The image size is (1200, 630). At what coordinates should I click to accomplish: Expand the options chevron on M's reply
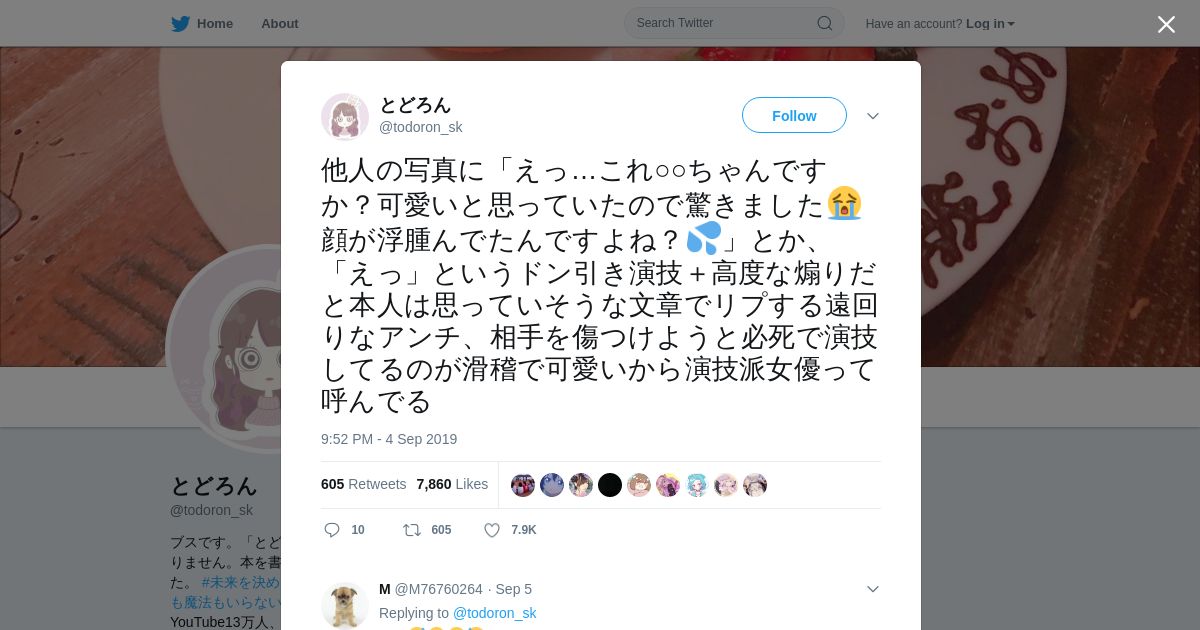click(x=873, y=589)
